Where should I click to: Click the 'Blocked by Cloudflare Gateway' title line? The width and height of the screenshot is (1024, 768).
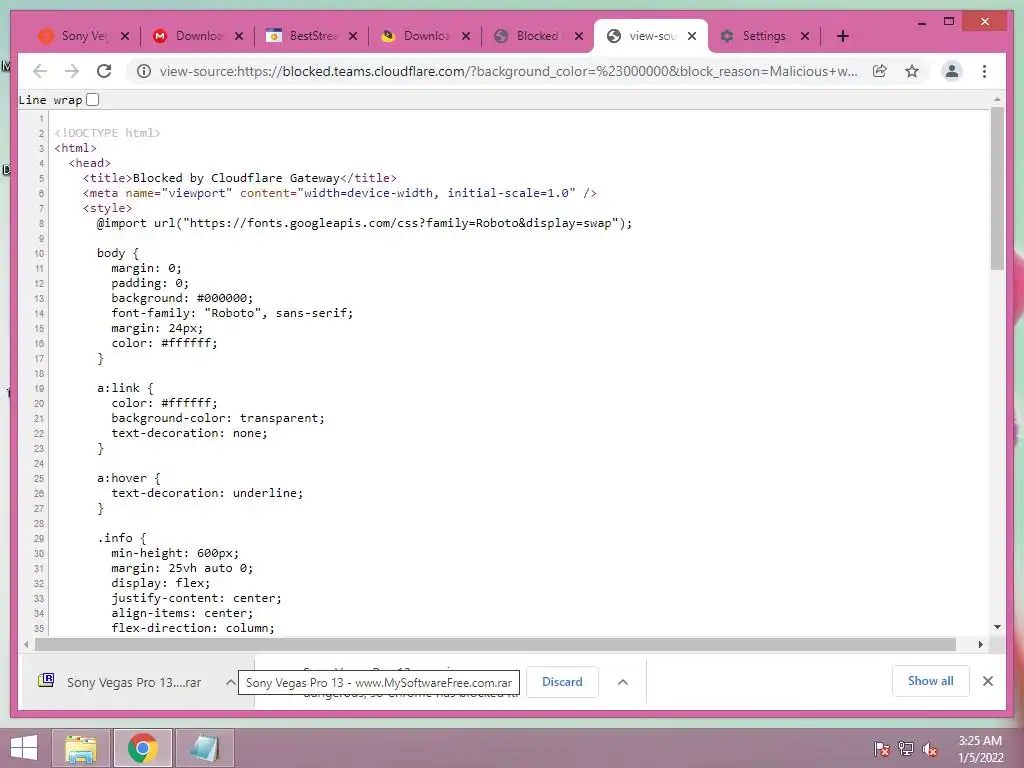pos(239,178)
